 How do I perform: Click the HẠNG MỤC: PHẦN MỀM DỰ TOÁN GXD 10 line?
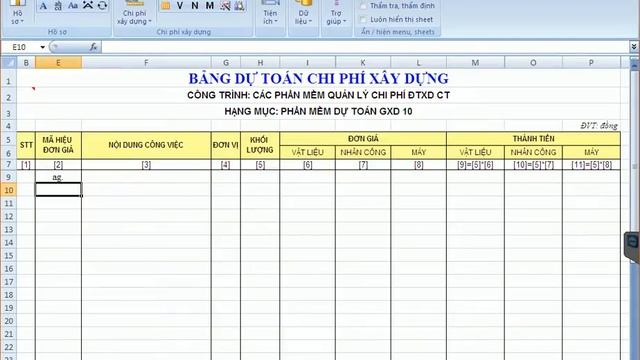point(318,111)
